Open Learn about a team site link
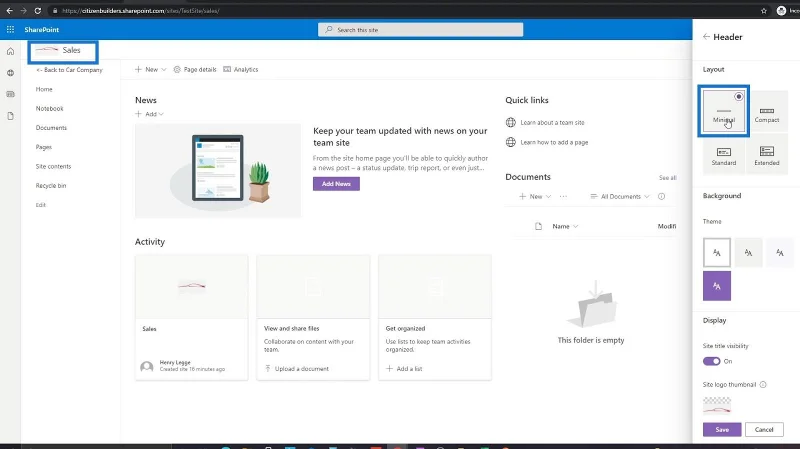 pyautogui.click(x=553, y=122)
